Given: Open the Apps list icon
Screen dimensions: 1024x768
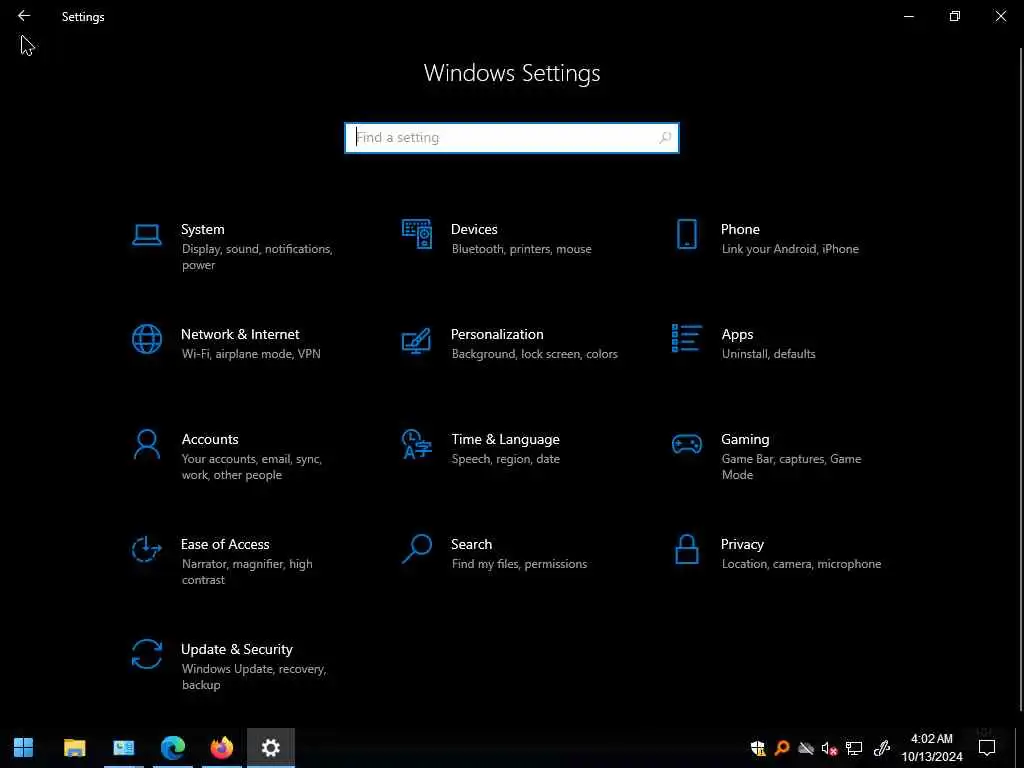Looking at the screenshot, I should coord(686,338).
